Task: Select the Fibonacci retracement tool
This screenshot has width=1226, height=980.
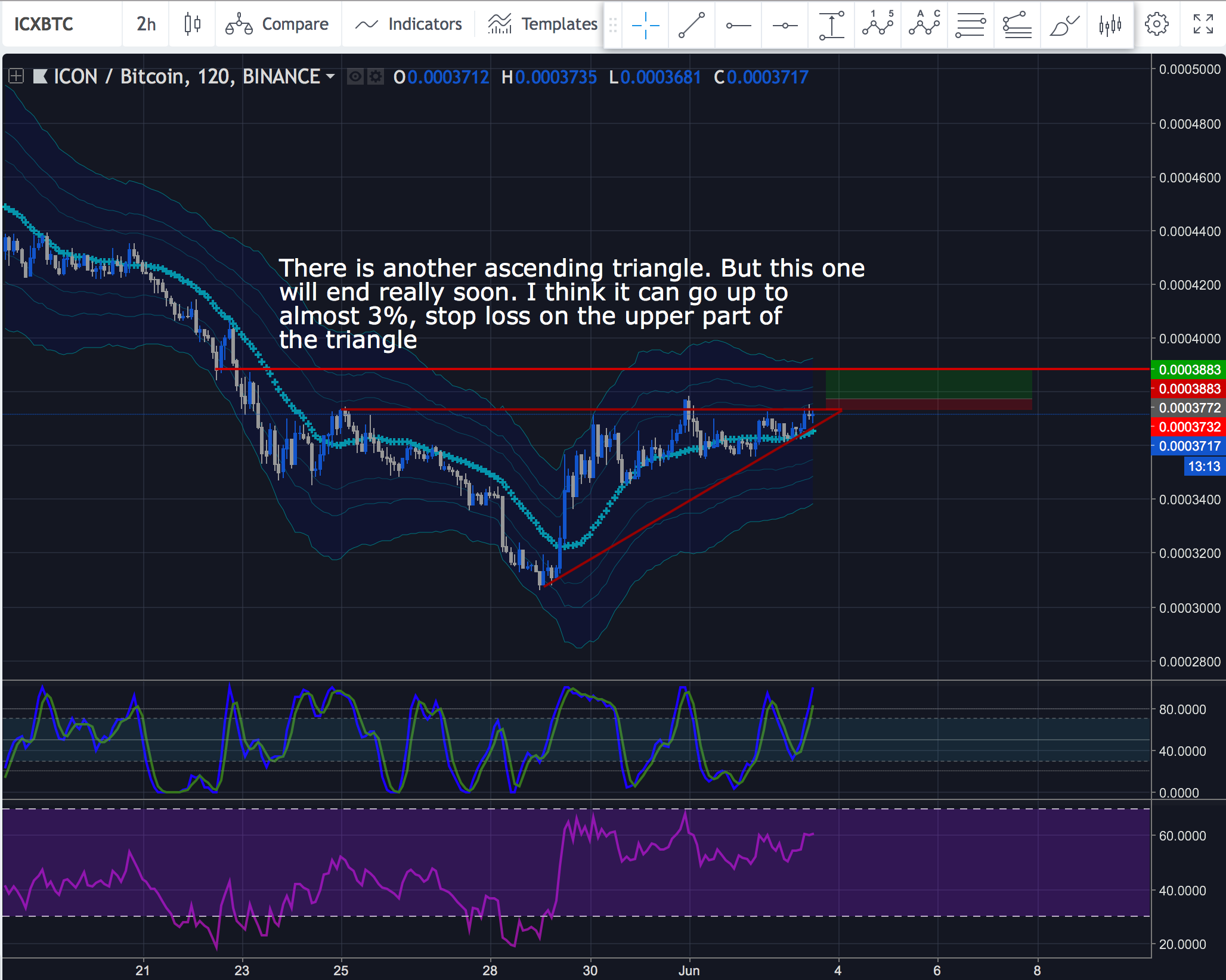Action: pos(971,25)
